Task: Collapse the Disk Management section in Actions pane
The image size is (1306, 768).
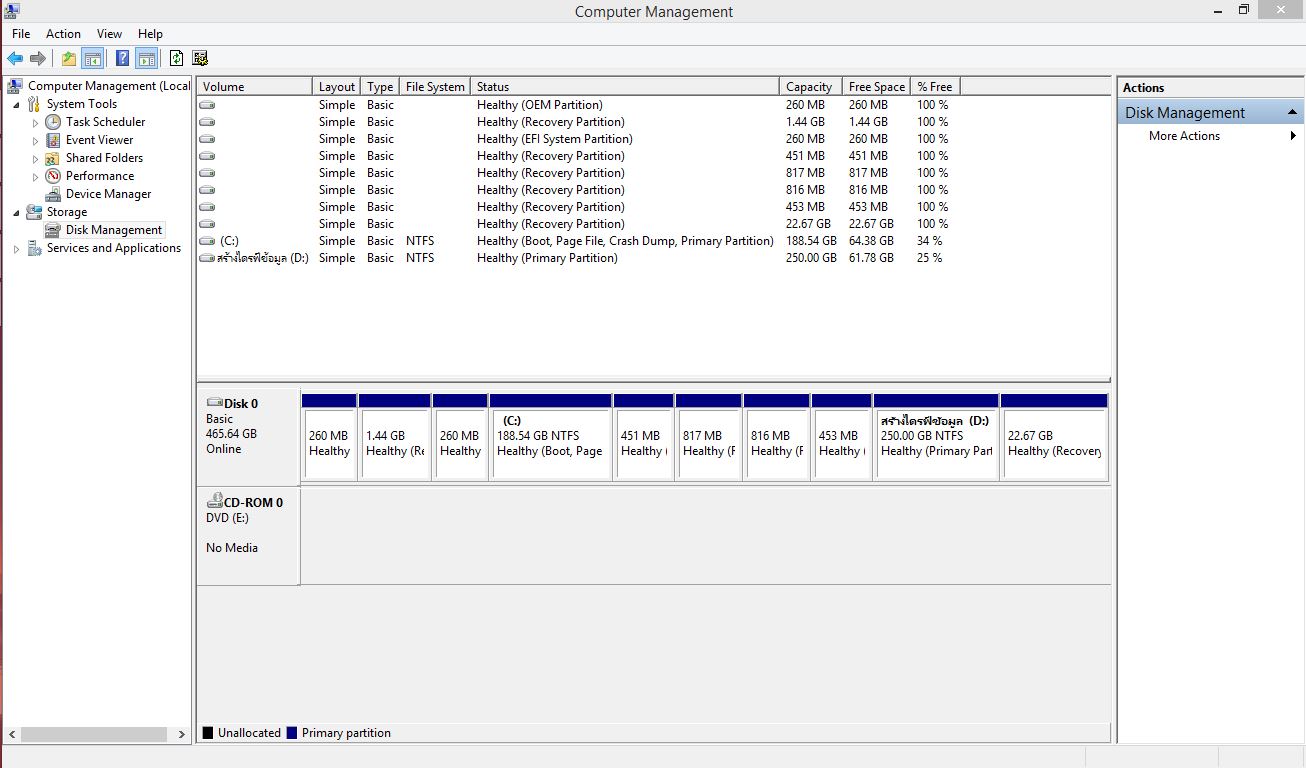Action: (x=1292, y=112)
